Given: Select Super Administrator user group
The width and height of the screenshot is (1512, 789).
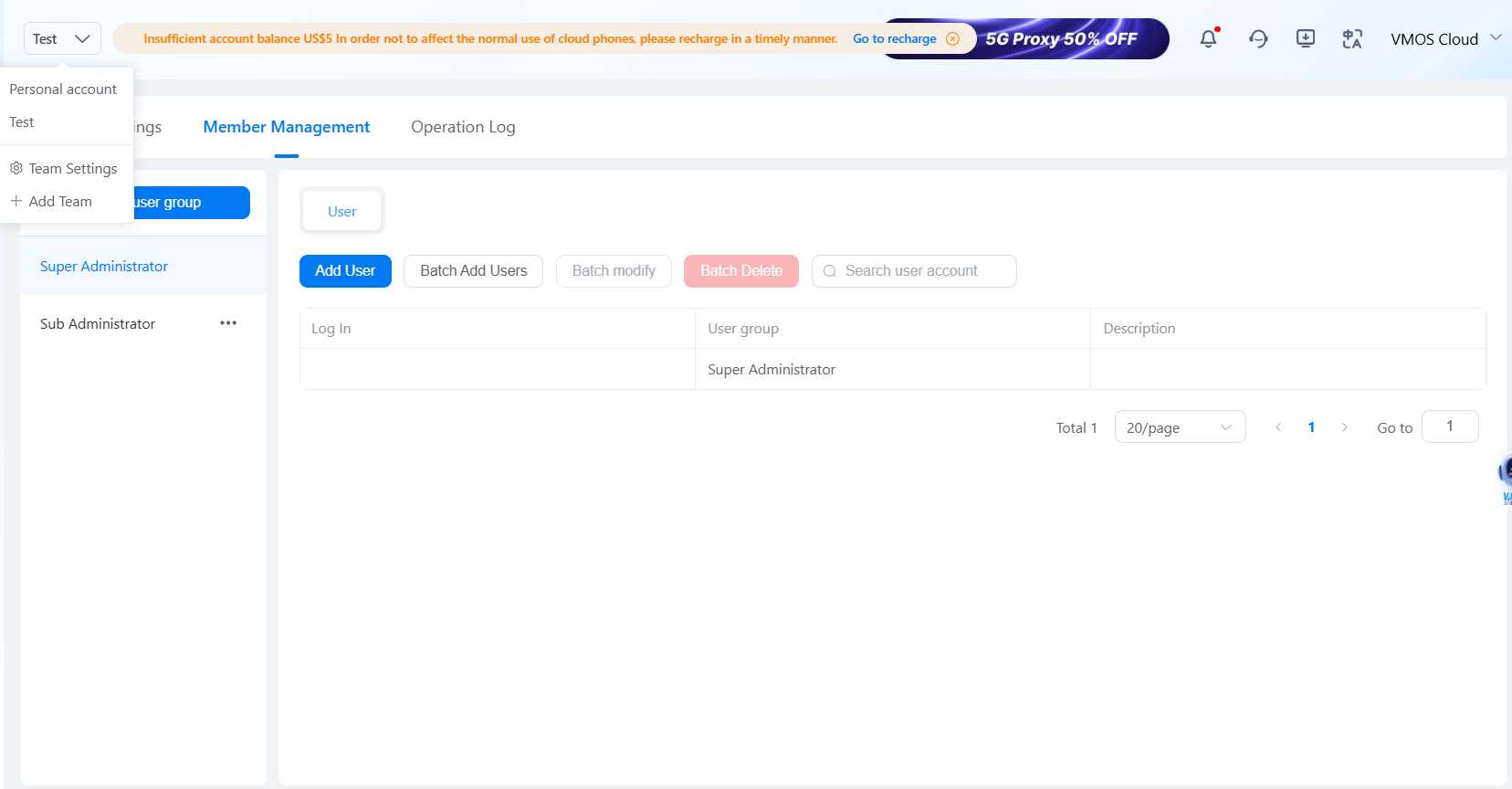Looking at the screenshot, I should pyautogui.click(x=143, y=266).
